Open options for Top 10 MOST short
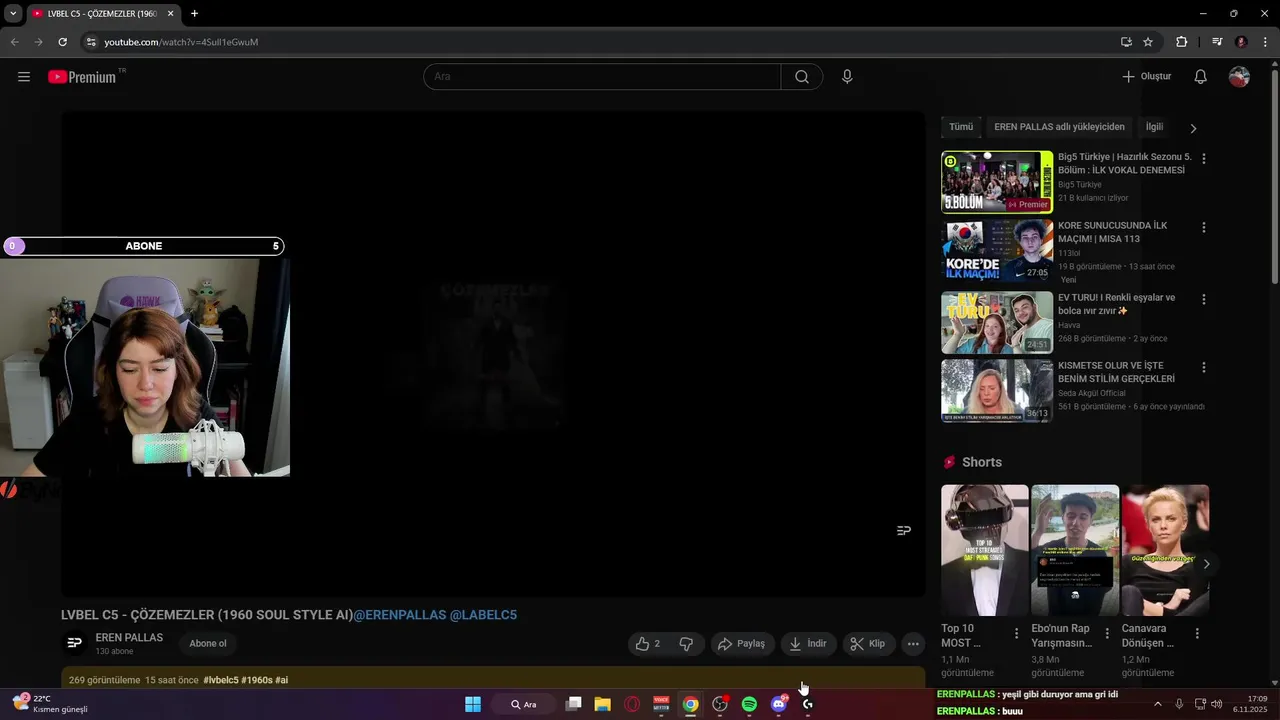 (x=1017, y=633)
